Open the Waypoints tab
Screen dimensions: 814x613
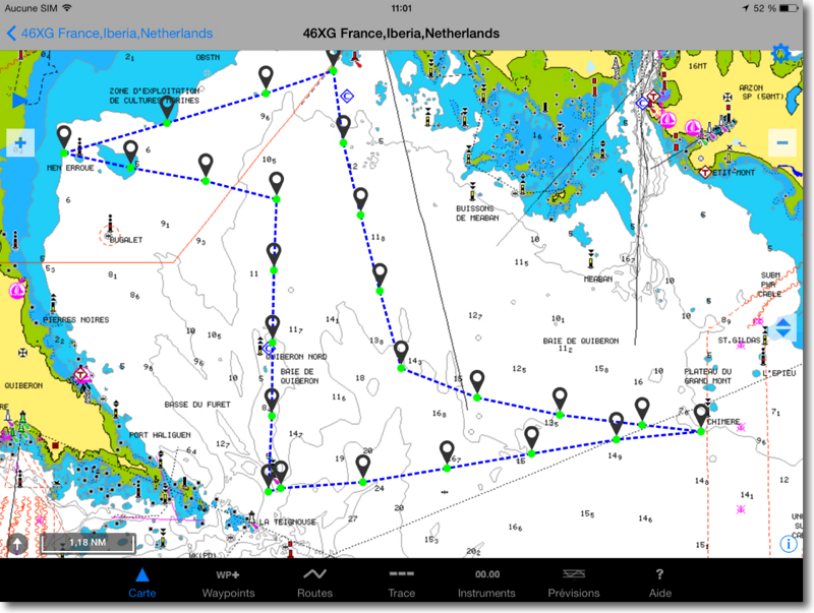coord(228,583)
